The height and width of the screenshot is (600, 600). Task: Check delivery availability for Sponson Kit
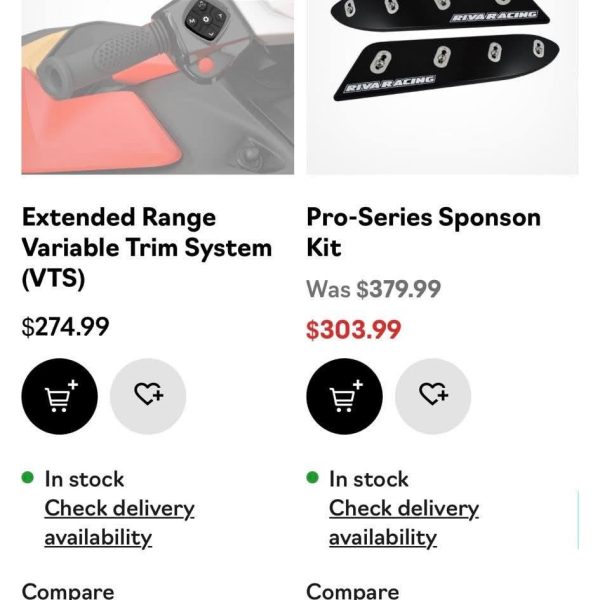tap(403, 522)
